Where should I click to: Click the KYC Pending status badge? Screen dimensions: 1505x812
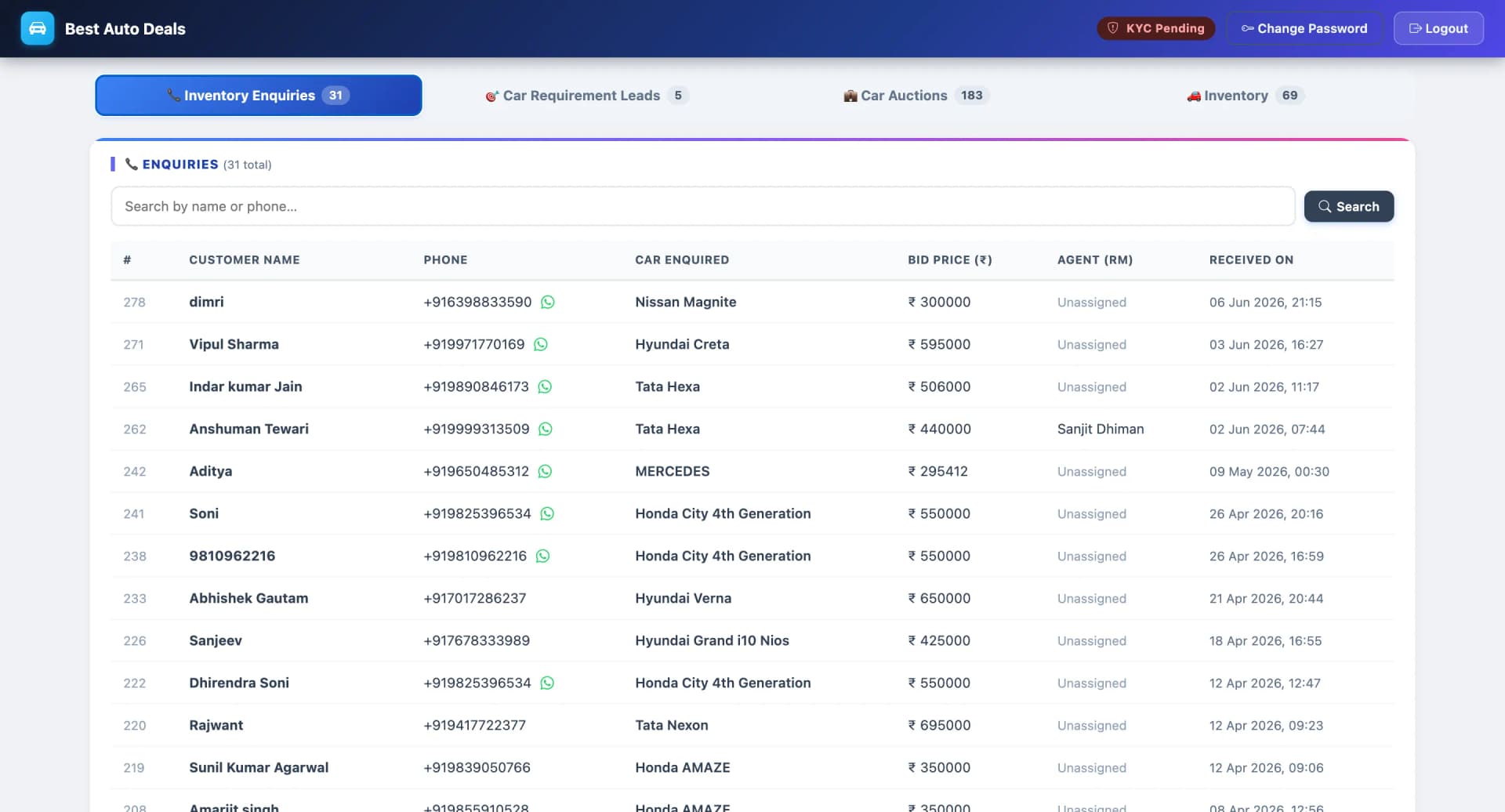pyautogui.click(x=1155, y=28)
